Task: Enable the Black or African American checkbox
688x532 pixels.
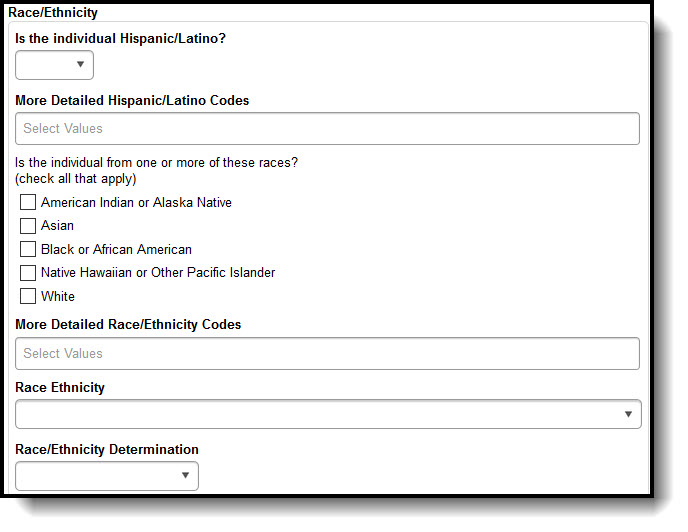Action: tap(28, 250)
